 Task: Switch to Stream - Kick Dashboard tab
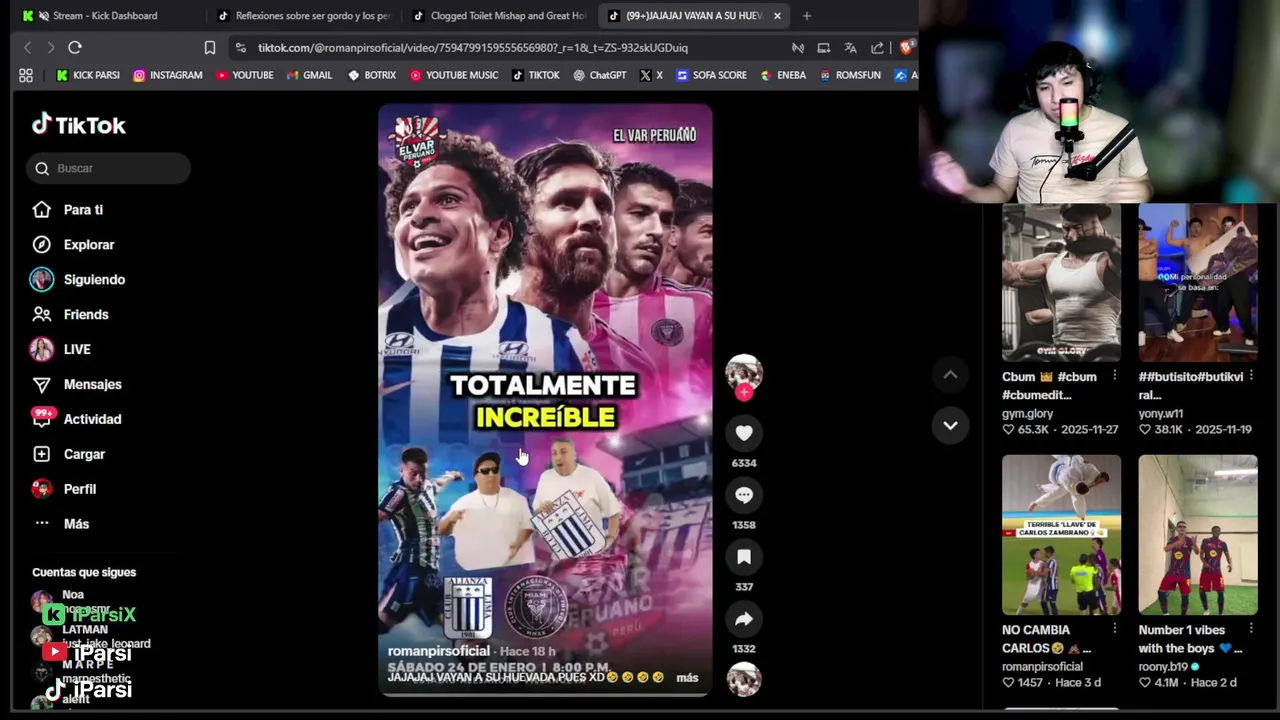104,16
